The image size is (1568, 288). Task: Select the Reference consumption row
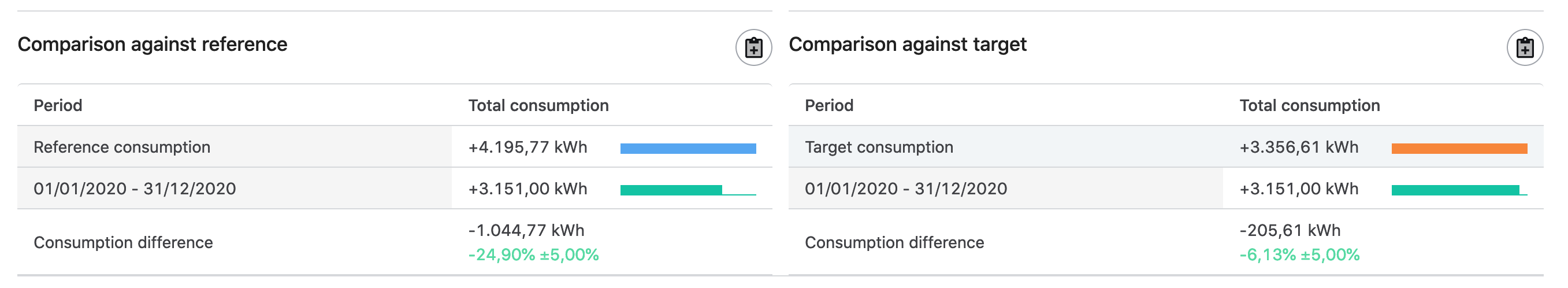tap(395, 147)
